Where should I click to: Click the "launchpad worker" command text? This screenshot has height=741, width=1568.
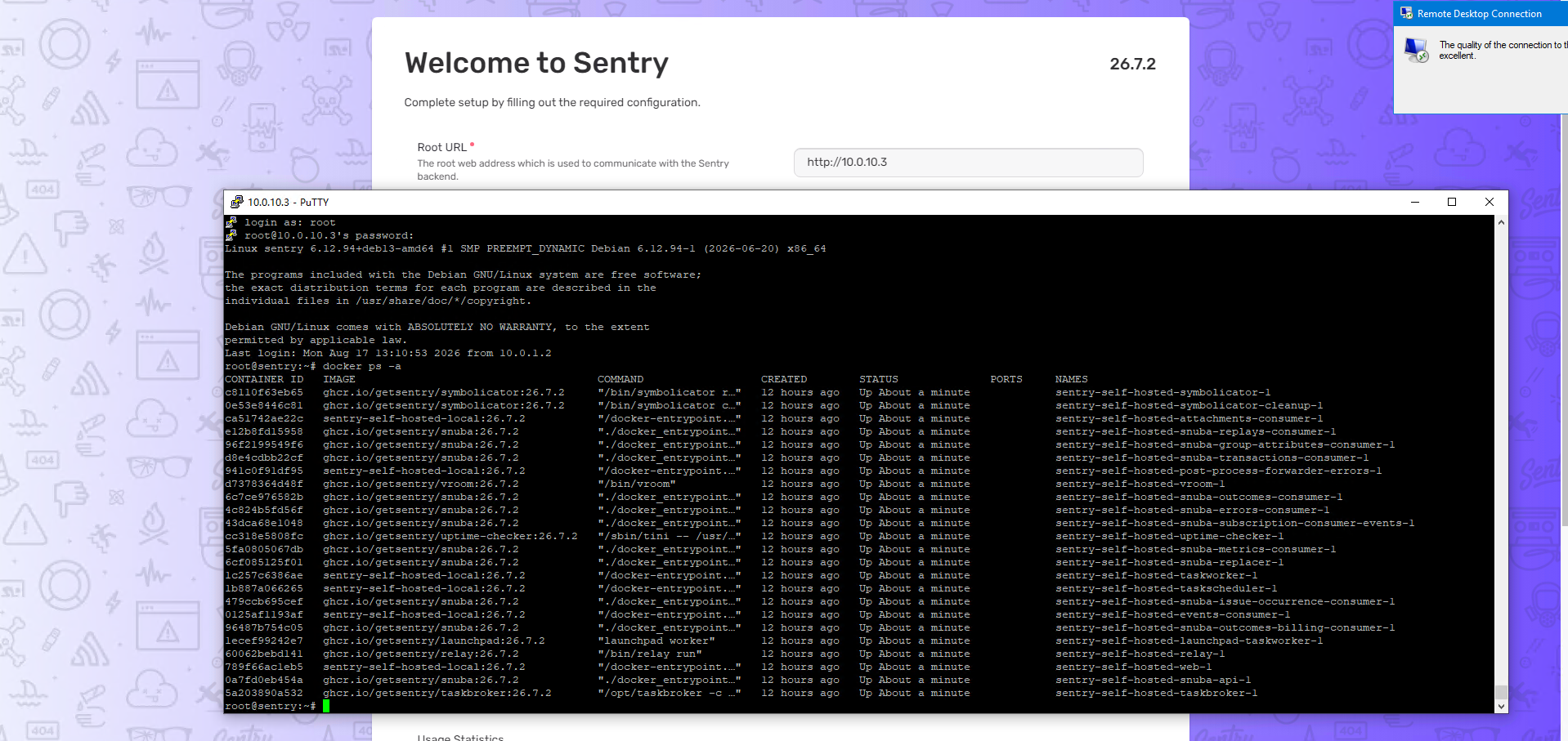tap(656, 641)
